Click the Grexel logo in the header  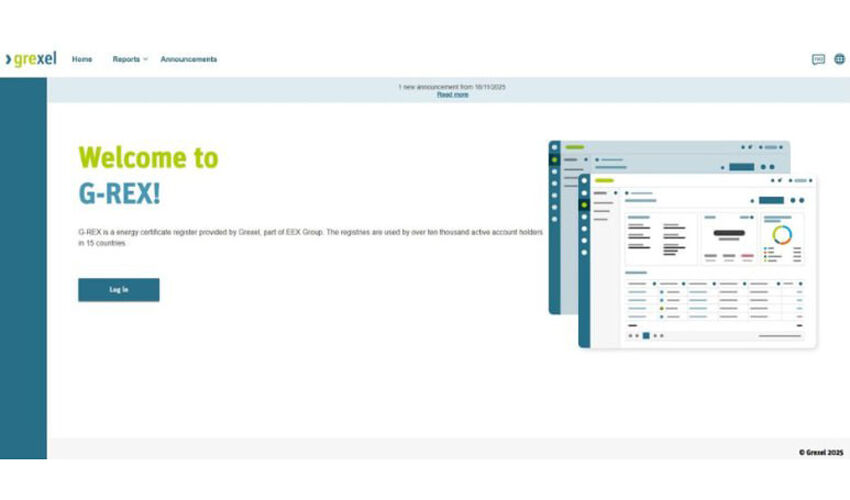point(31,59)
